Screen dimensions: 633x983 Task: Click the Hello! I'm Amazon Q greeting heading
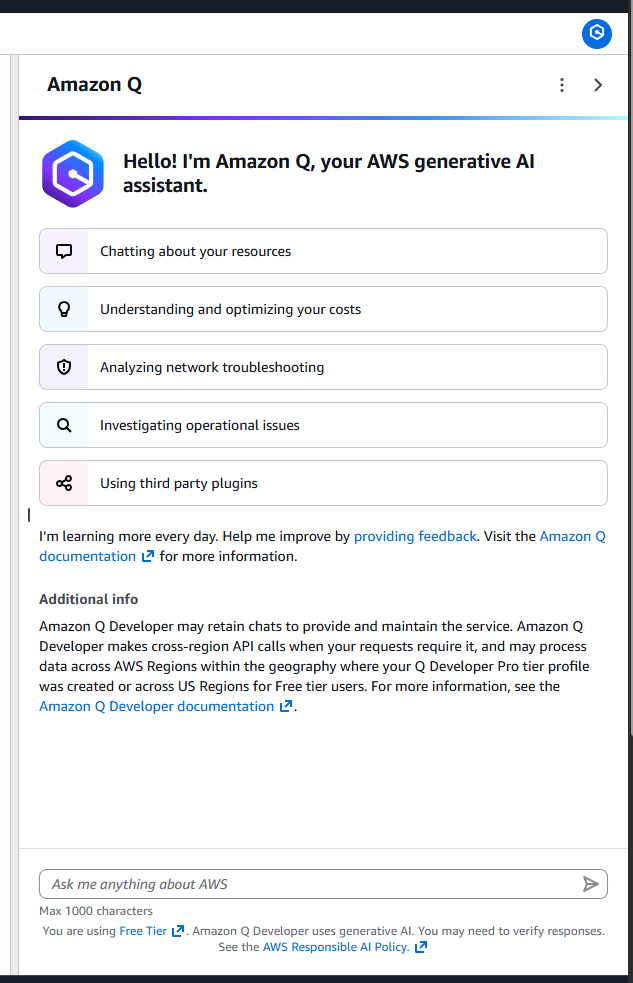(328, 174)
